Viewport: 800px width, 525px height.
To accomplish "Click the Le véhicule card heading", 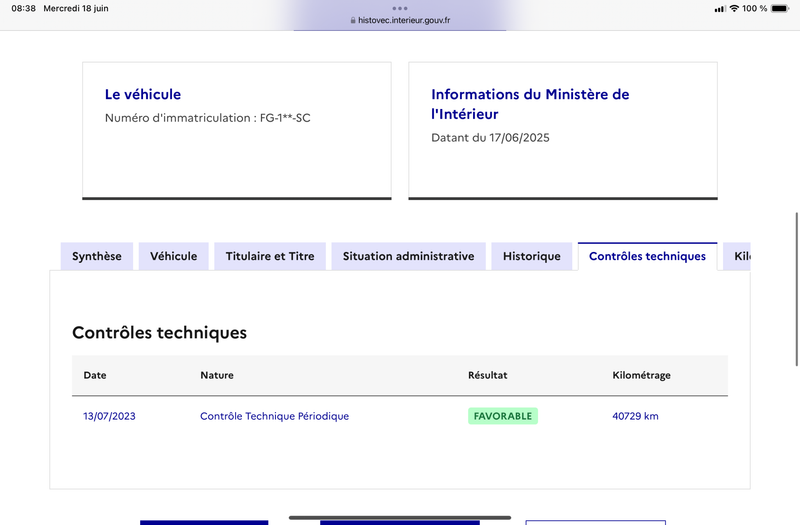I will [143, 94].
